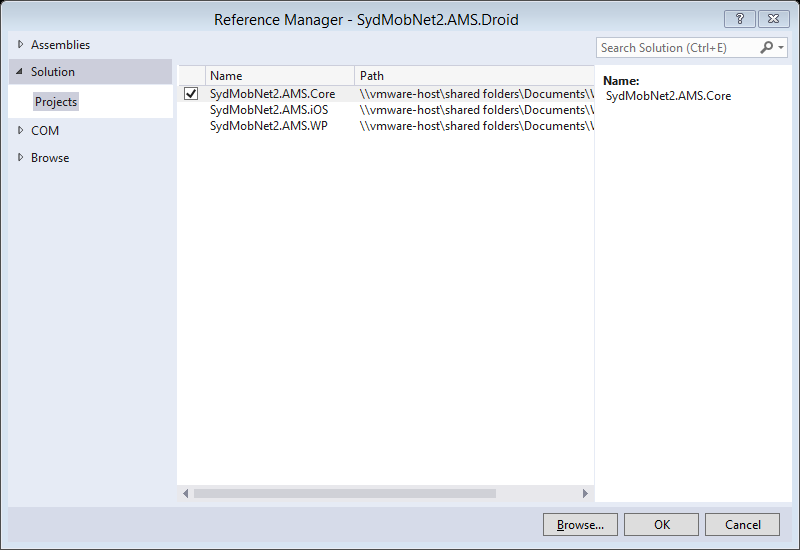Uncheck the SydMobNet2.AMS.Core reference checkbox

[x=191, y=94]
